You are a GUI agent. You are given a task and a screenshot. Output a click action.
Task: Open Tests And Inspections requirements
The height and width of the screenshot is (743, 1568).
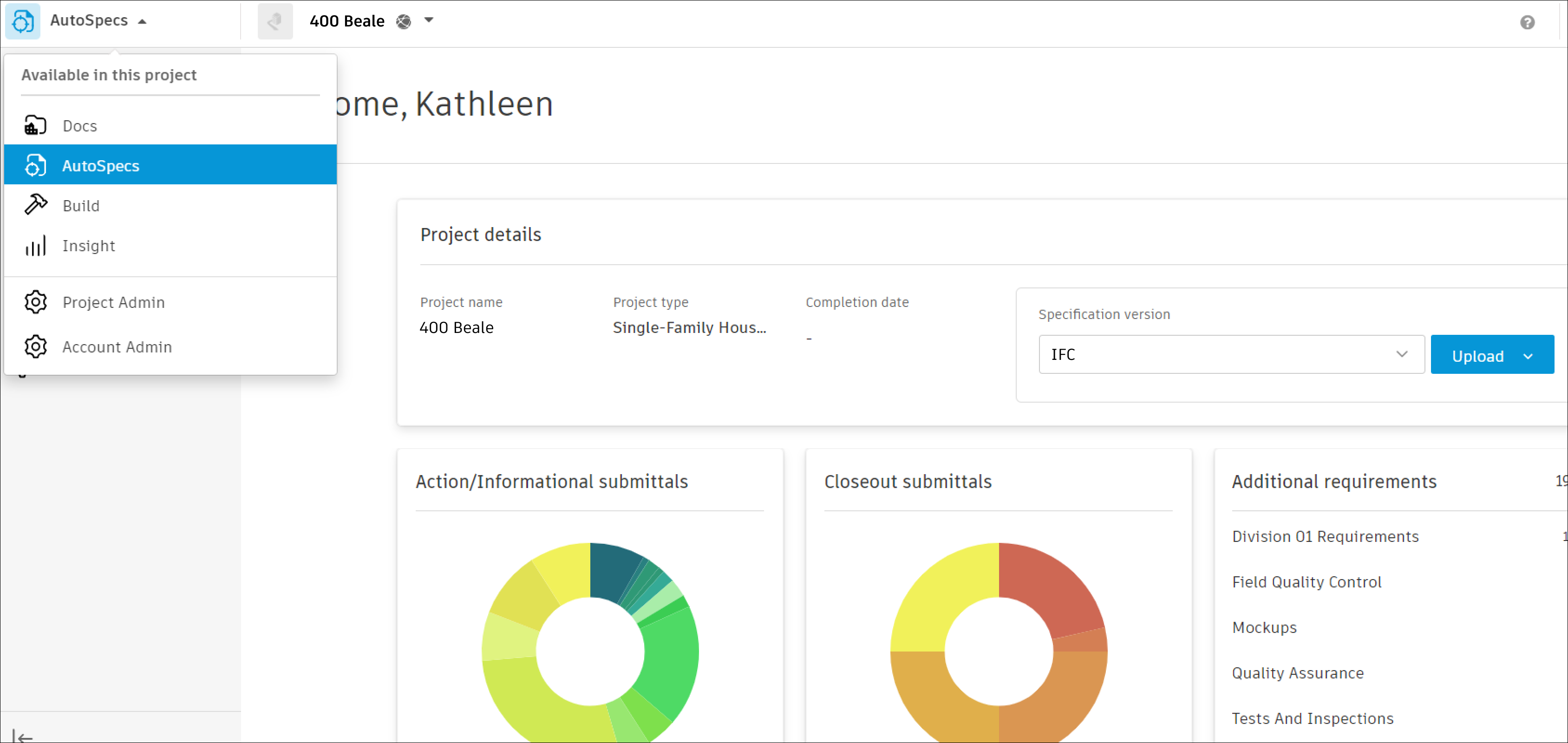click(1313, 718)
